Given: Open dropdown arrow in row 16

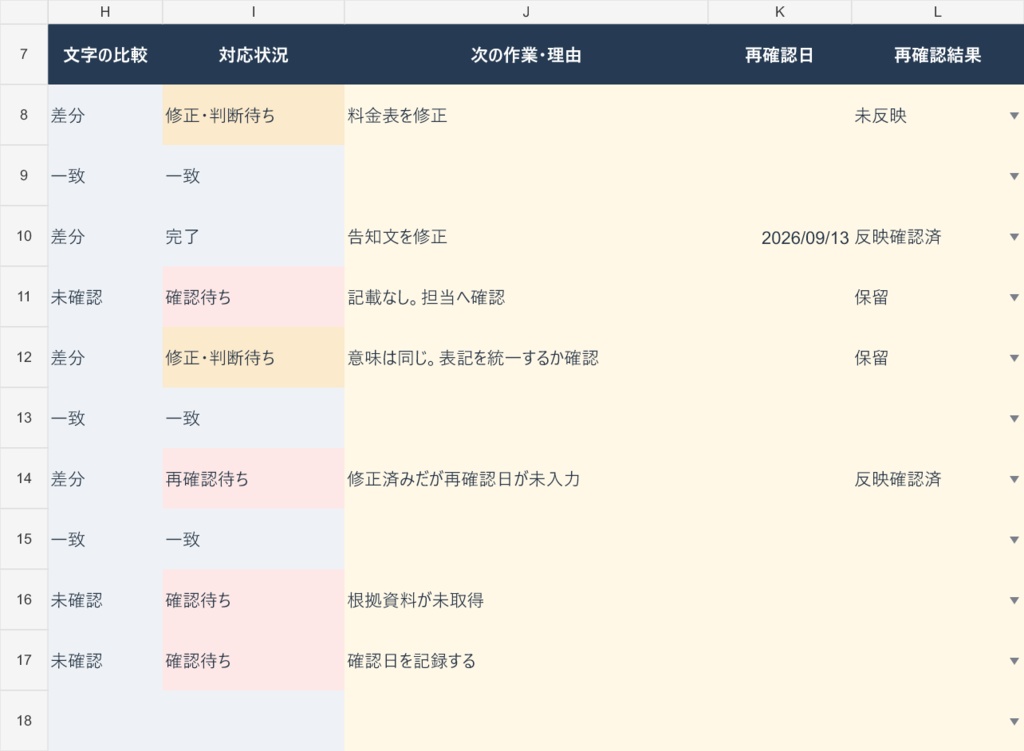Looking at the screenshot, I should pyautogui.click(x=1014, y=600).
